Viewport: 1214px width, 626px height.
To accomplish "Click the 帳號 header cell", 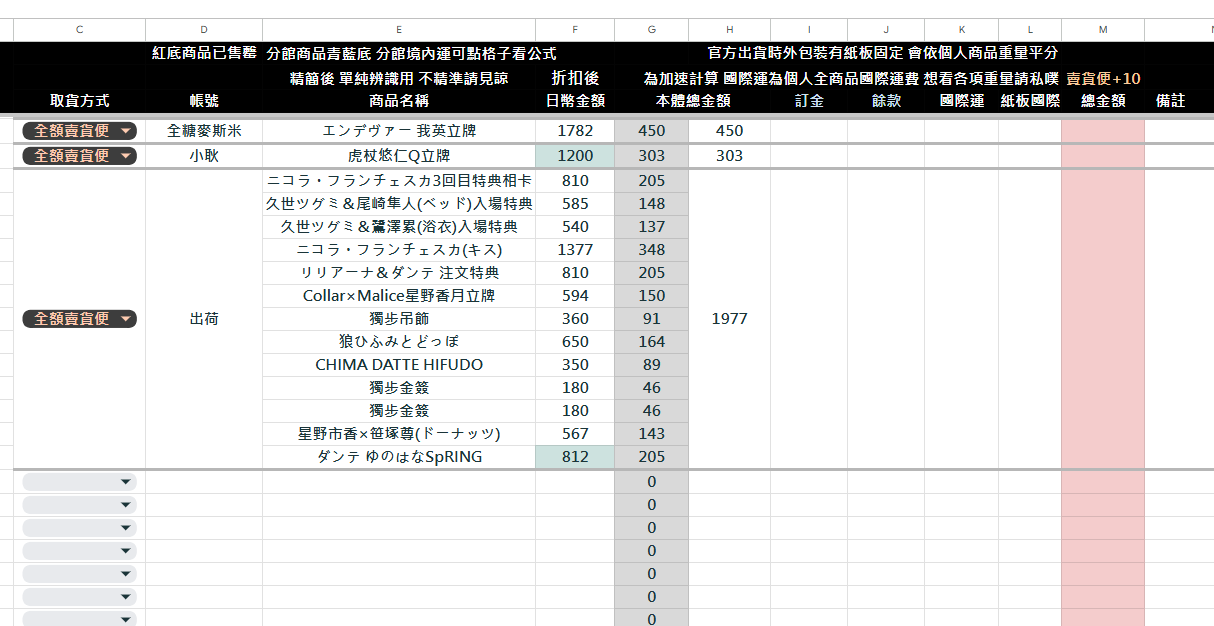I will 204,101.
